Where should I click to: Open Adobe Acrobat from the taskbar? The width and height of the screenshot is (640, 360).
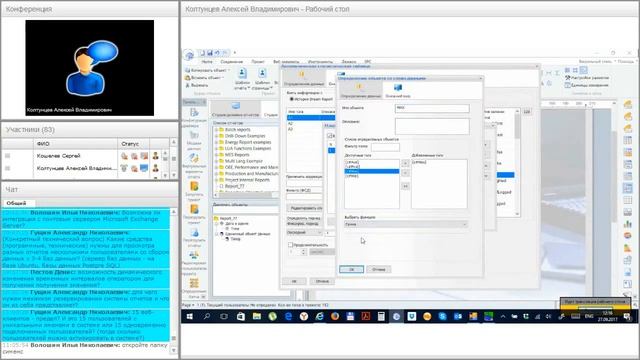366,316
